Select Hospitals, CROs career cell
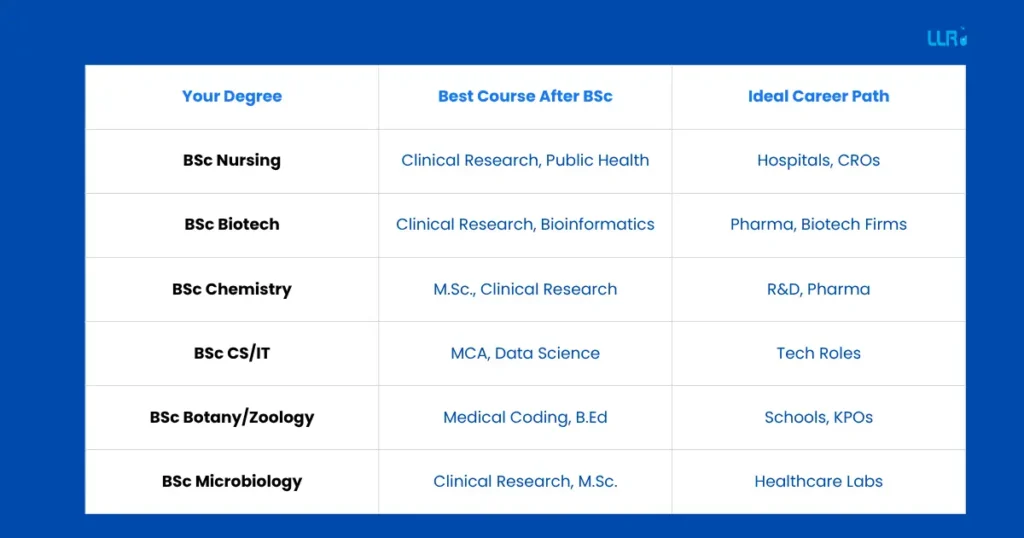Image resolution: width=1024 pixels, height=538 pixels. click(818, 161)
